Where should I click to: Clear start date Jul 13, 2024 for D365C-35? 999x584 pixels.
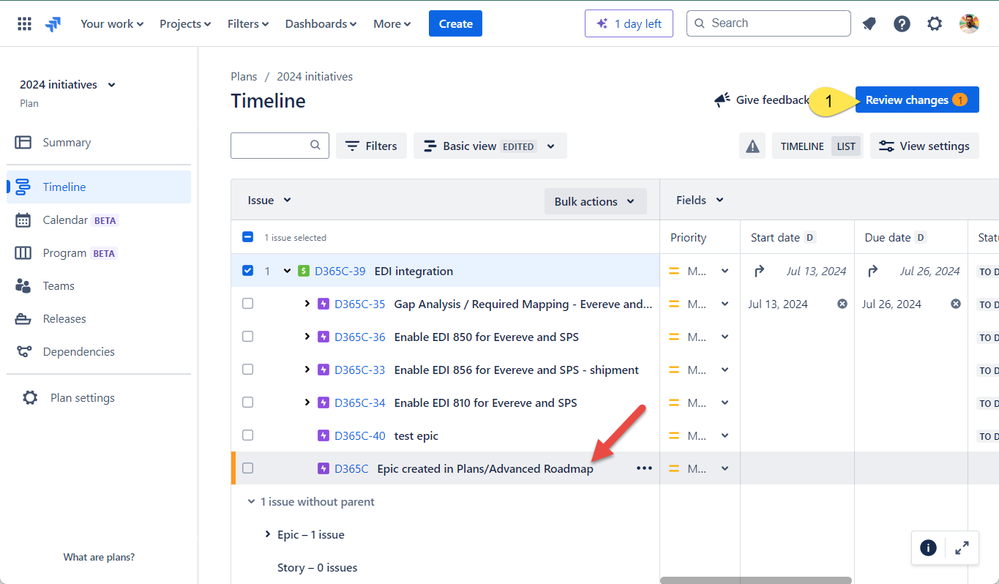click(842, 304)
